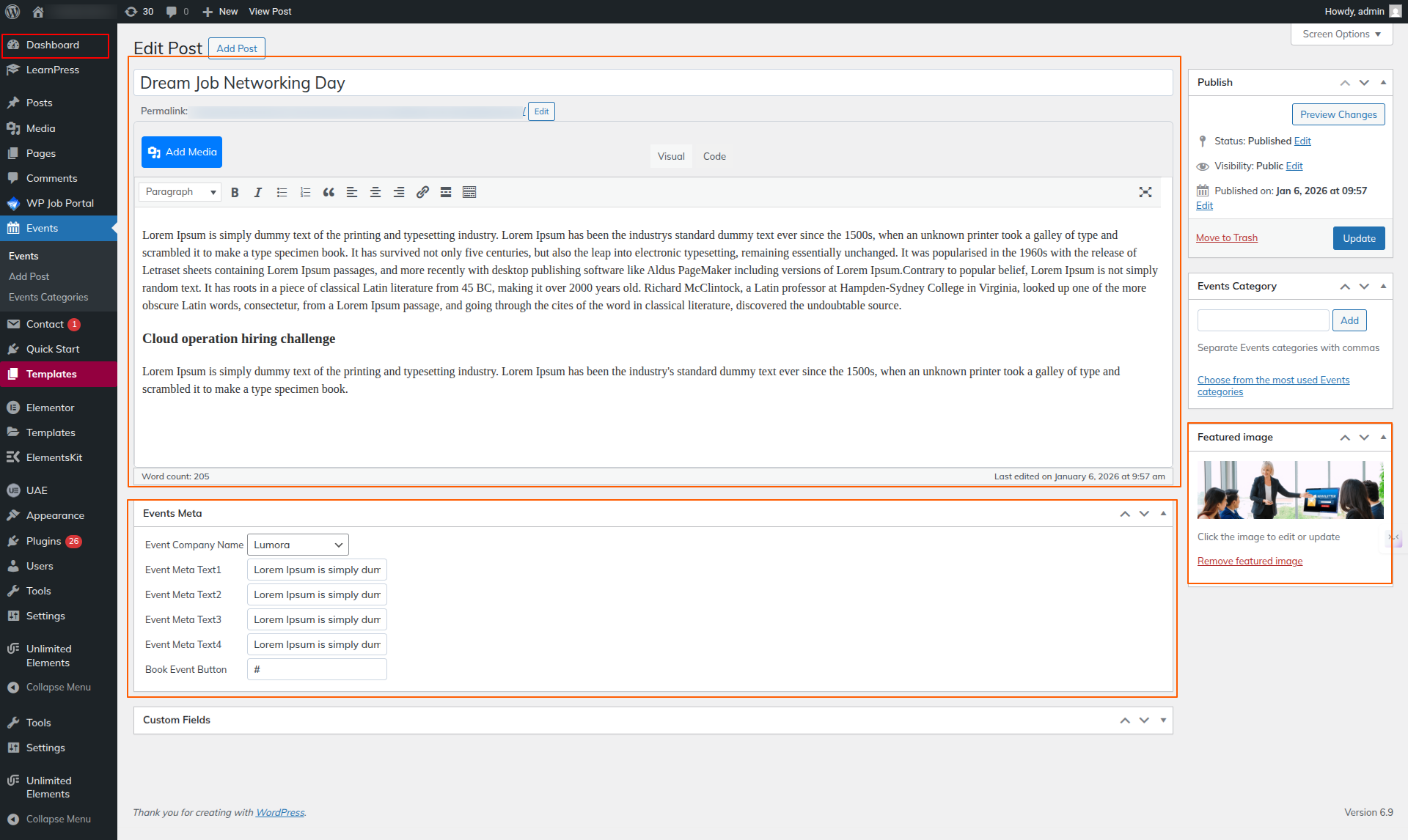Toggle the Featured image panel collapse arrow
The image size is (1408, 840).
click(x=1383, y=437)
